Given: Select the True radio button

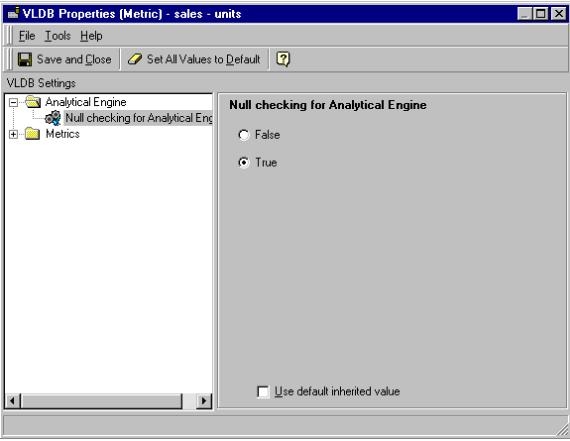Looking at the screenshot, I should [x=244, y=162].
